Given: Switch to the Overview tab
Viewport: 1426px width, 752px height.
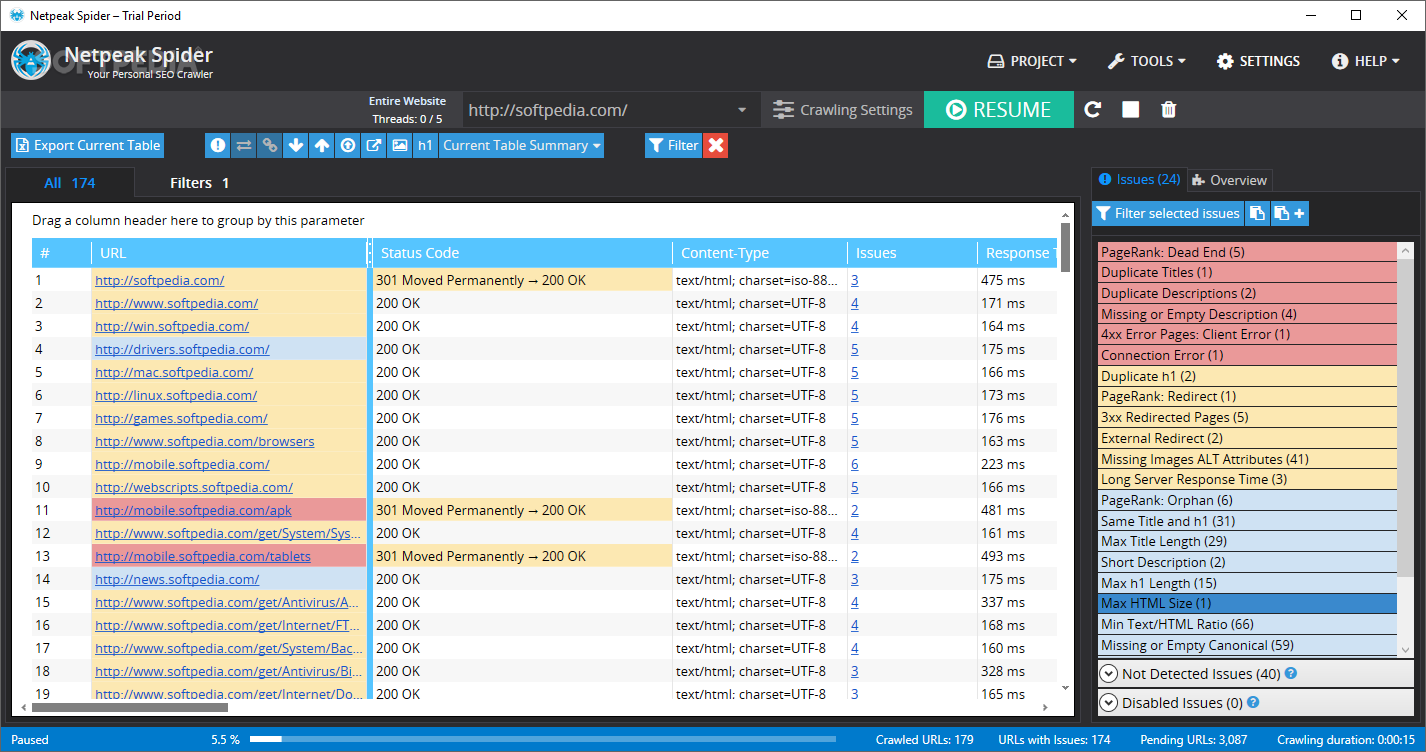Looking at the screenshot, I should tap(1229, 180).
